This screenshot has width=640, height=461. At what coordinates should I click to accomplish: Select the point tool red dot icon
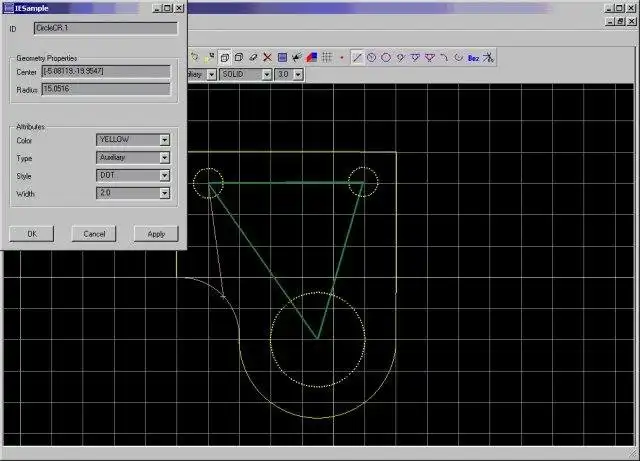[342, 58]
